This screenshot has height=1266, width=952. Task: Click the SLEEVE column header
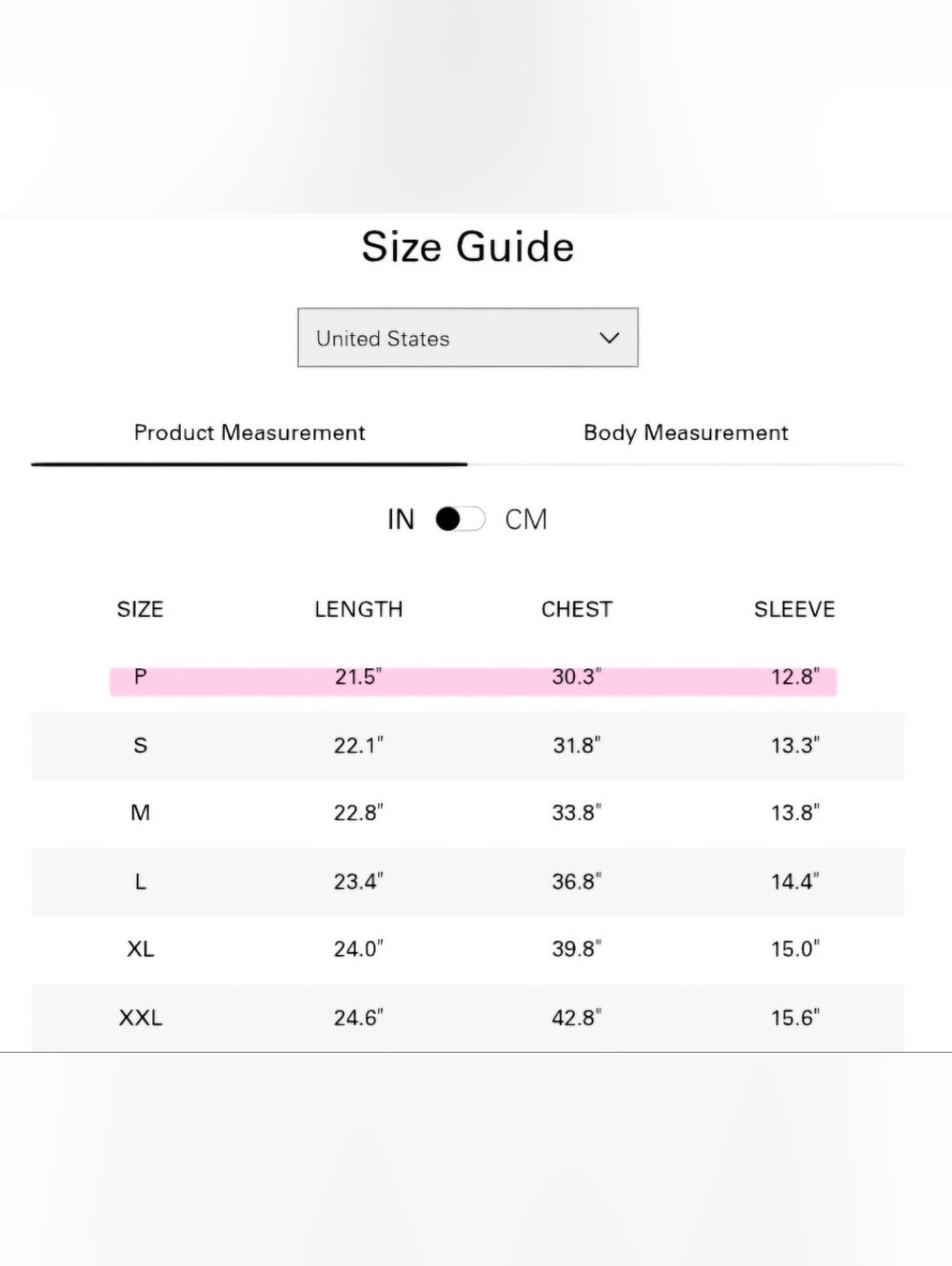point(794,609)
